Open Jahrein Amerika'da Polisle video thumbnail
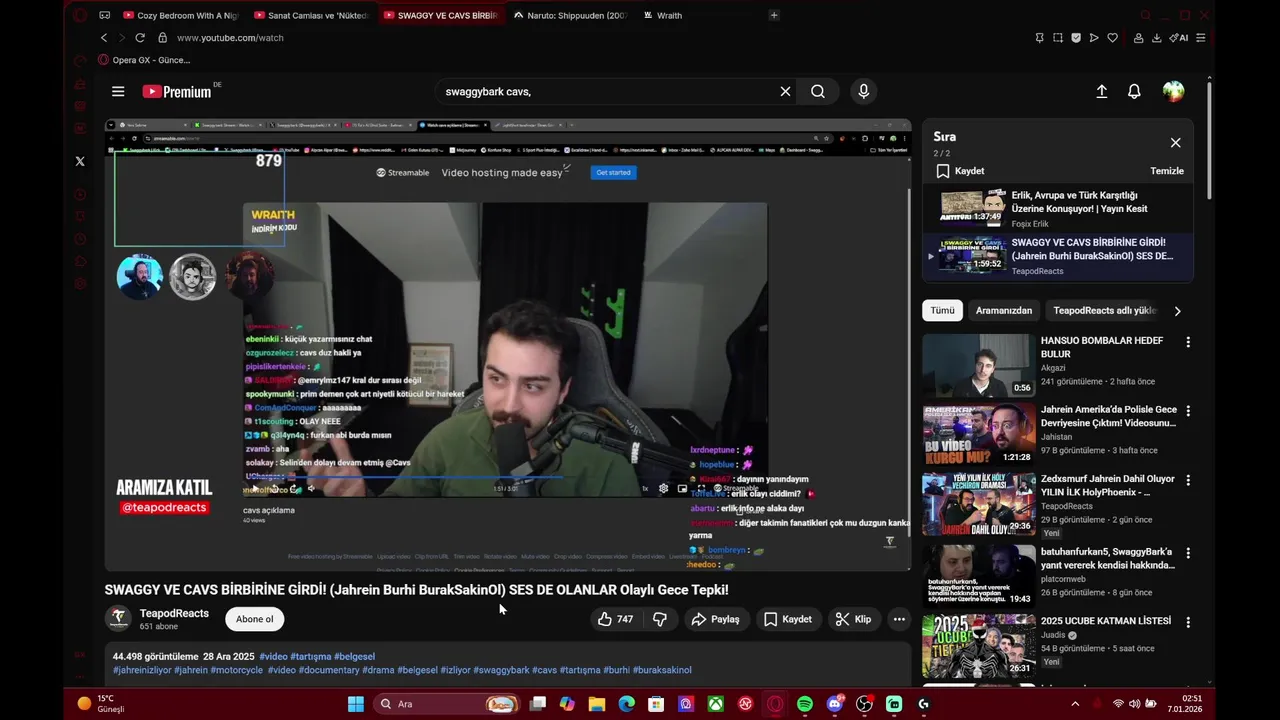1280x720 pixels. pos(979,434)
